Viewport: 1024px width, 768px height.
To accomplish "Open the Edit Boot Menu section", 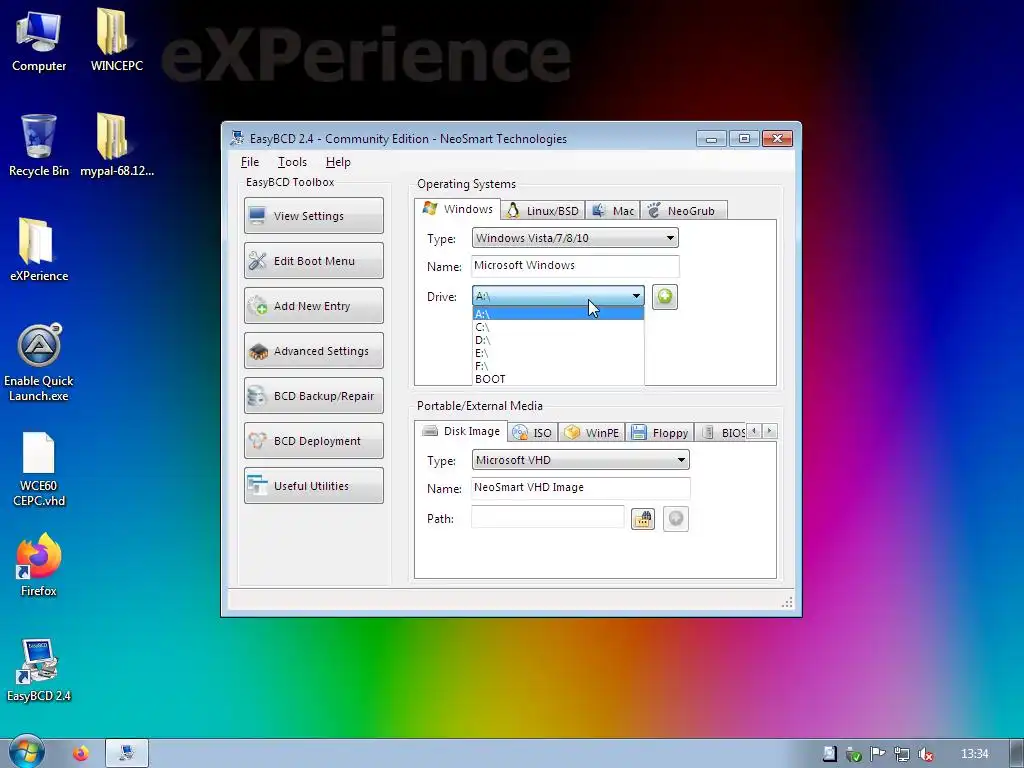I will click(313, 261).
